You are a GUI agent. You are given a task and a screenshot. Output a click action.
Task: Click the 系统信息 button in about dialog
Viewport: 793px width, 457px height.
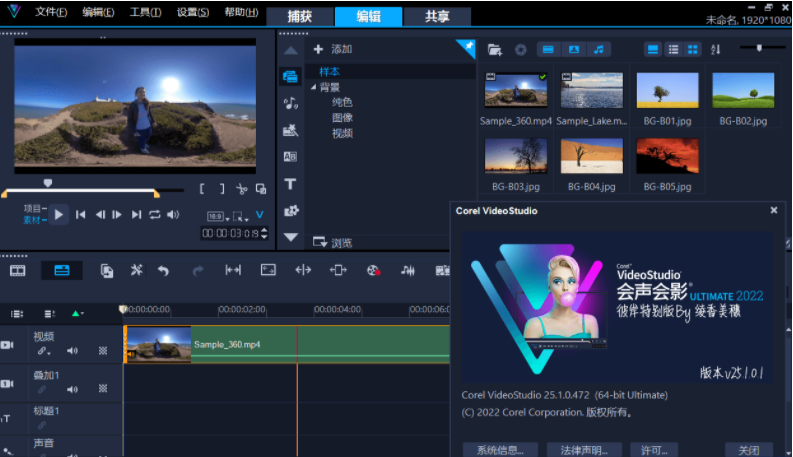coord(500,450)
